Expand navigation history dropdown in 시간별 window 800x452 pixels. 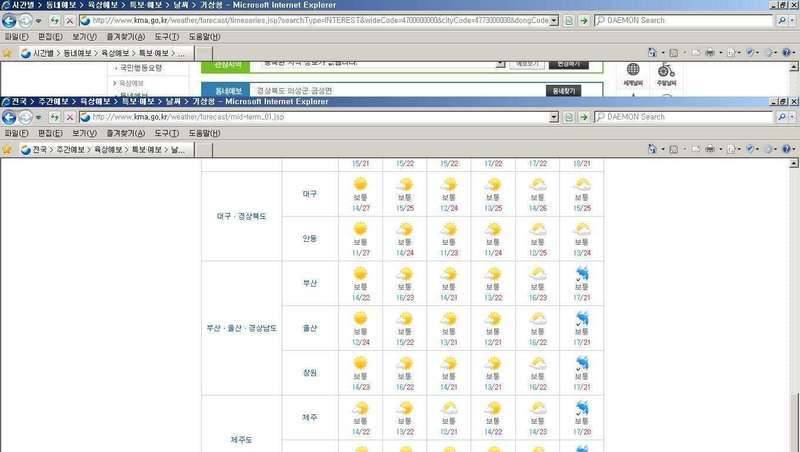[x=39, y=21]
